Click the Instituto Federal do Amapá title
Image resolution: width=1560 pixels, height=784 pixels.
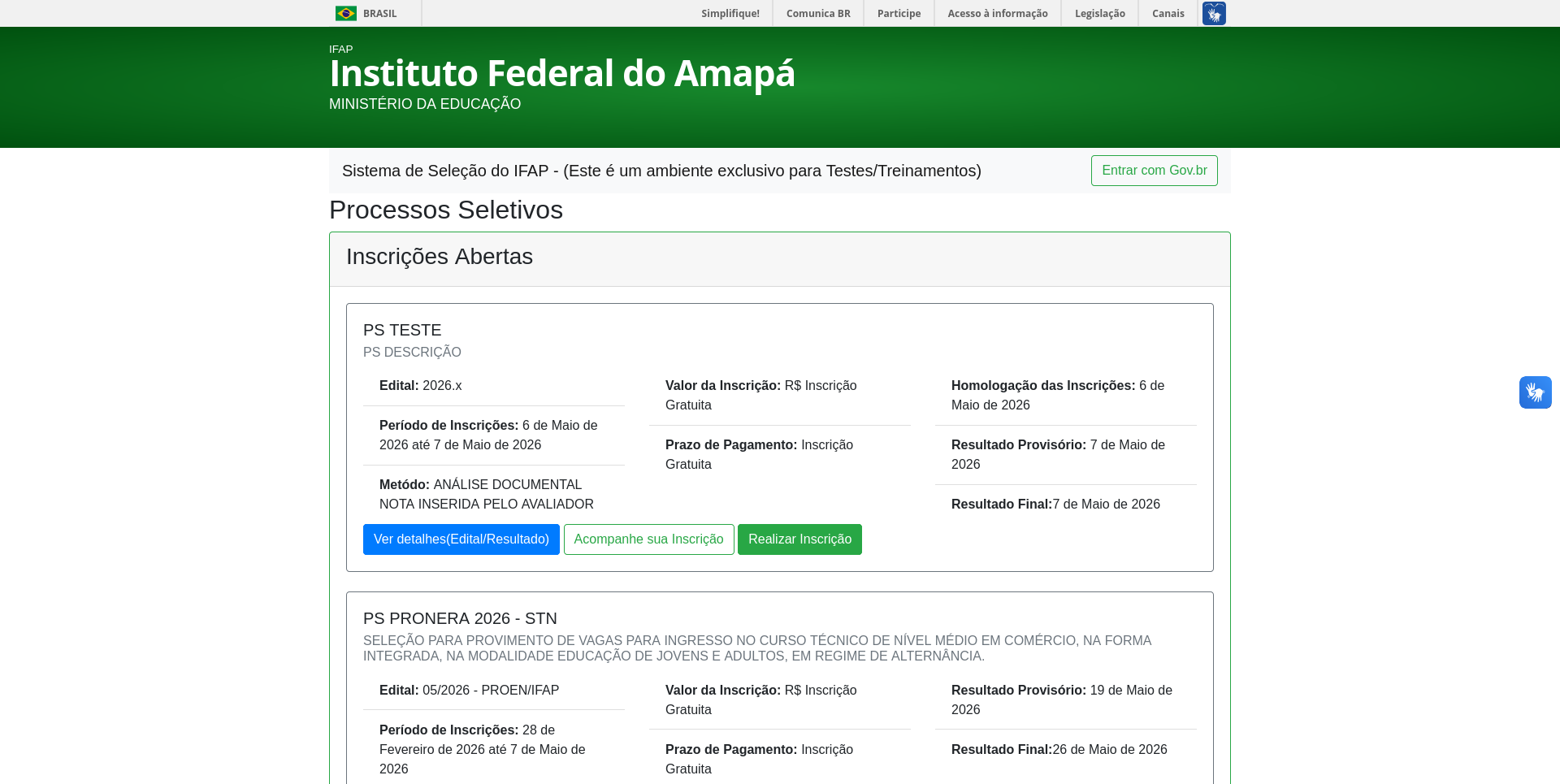[562, 73]
